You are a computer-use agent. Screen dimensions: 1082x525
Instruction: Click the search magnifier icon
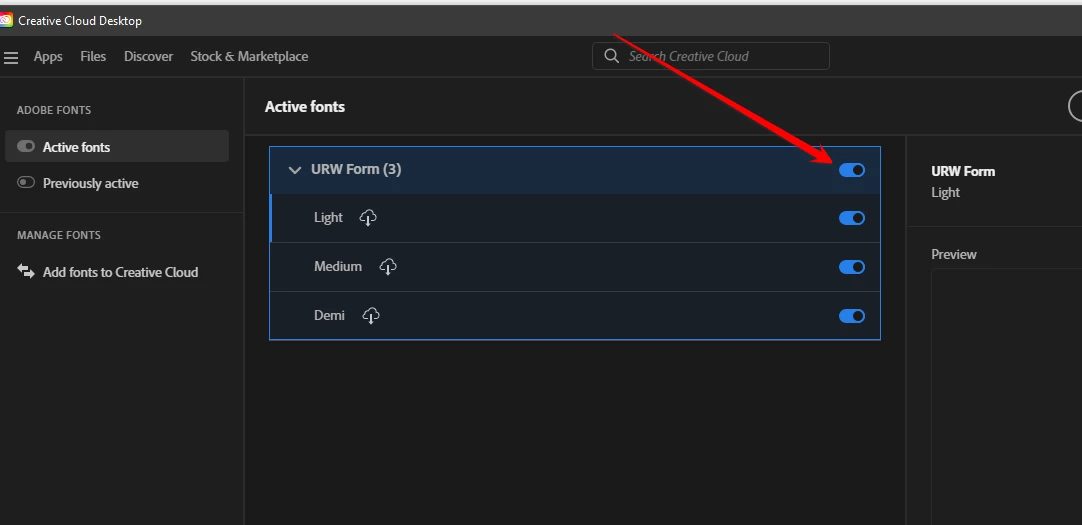(x=611, y=56)
